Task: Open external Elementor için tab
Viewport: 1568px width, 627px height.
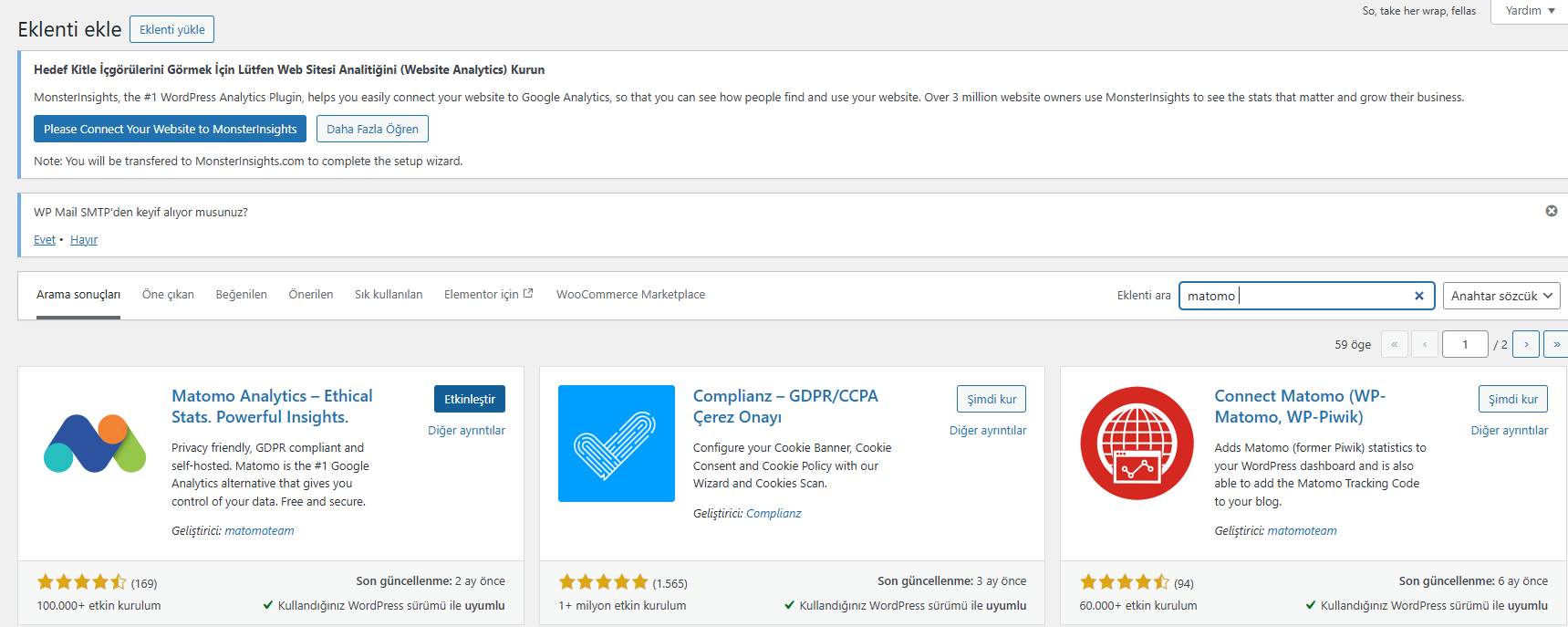Action: click(x=488, y=295)
